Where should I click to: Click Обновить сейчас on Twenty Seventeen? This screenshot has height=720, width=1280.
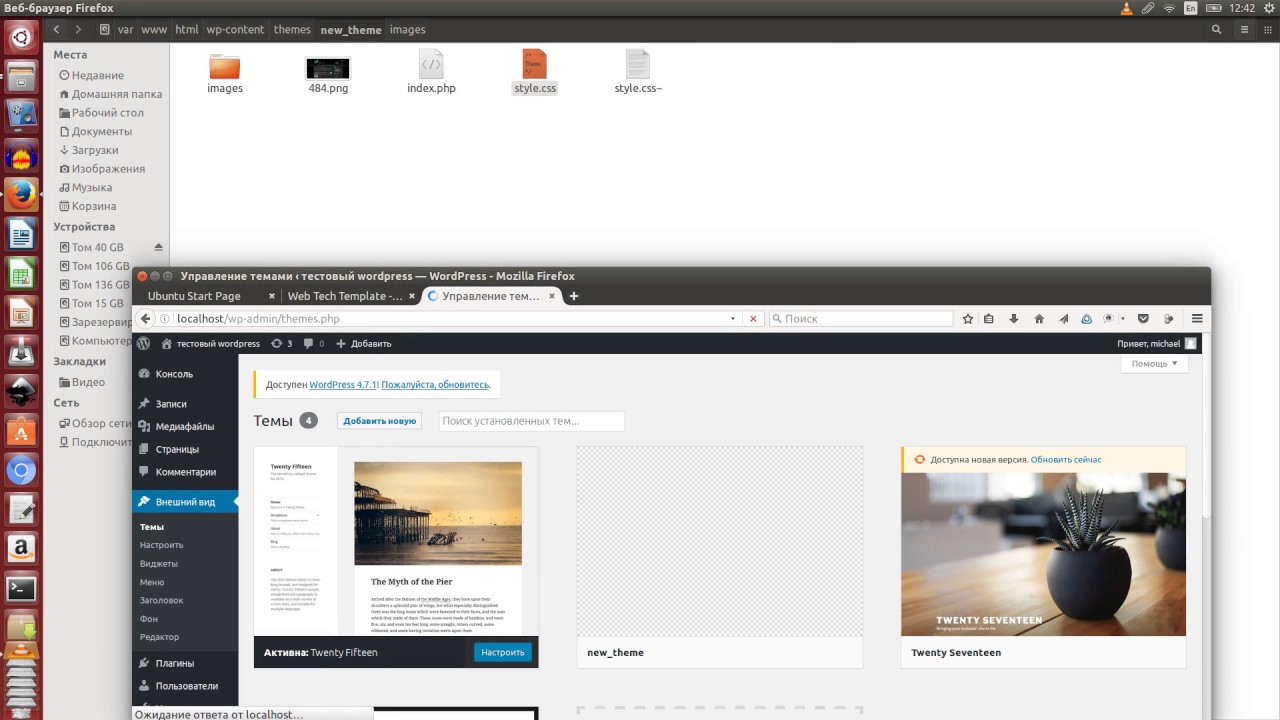(1066, 460)
